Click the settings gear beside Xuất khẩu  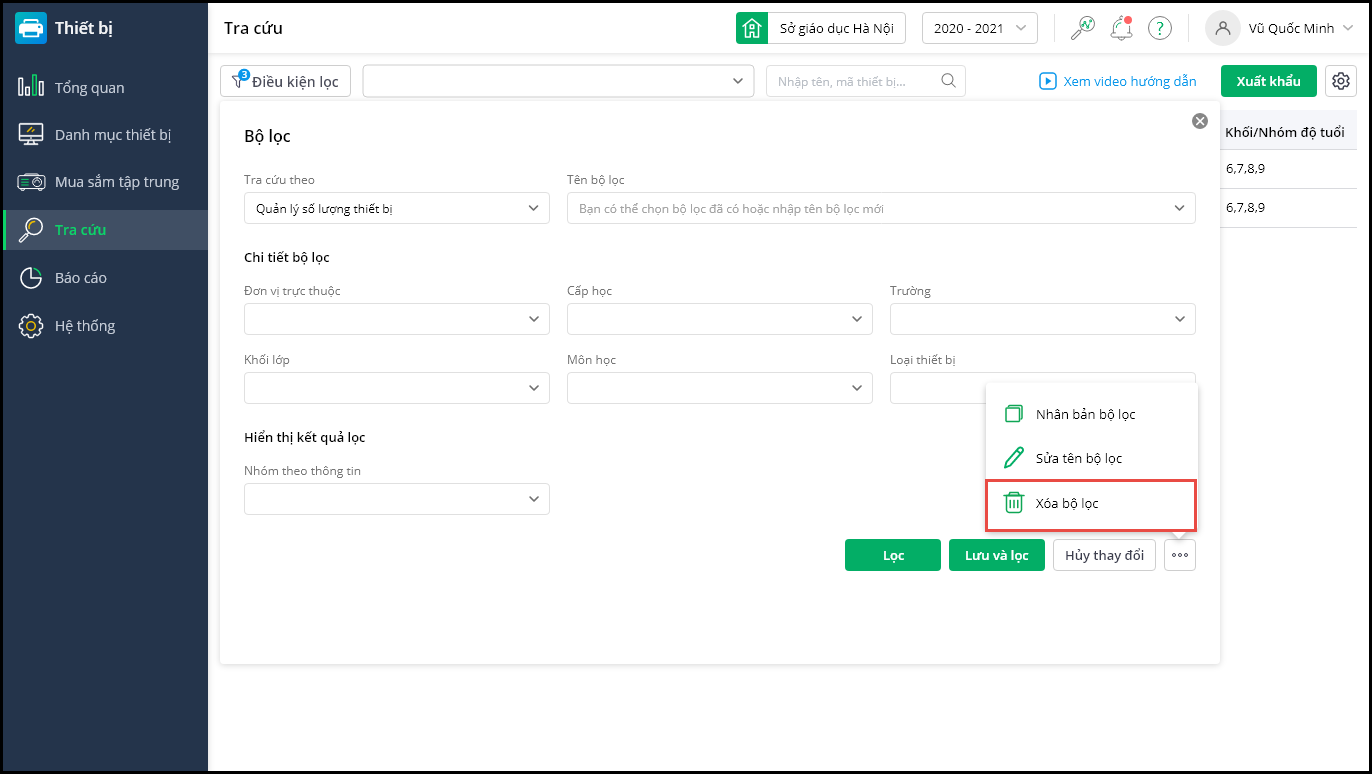click(x=1340, y=81)
